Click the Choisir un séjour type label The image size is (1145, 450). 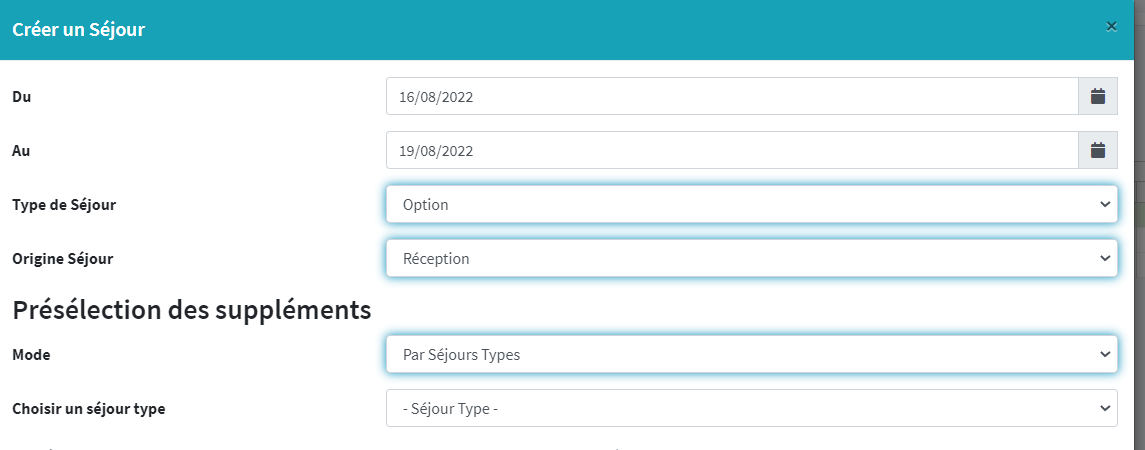click(88, 408)
